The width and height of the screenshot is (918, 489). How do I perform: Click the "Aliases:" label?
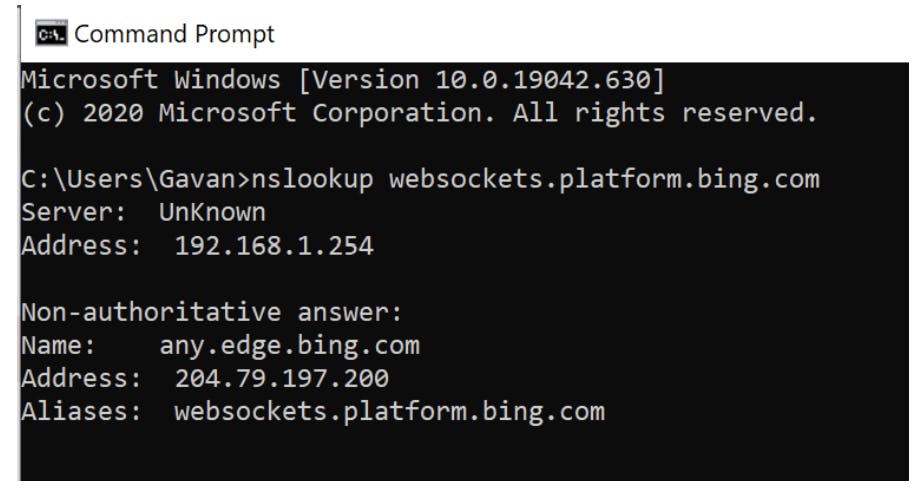81,411
